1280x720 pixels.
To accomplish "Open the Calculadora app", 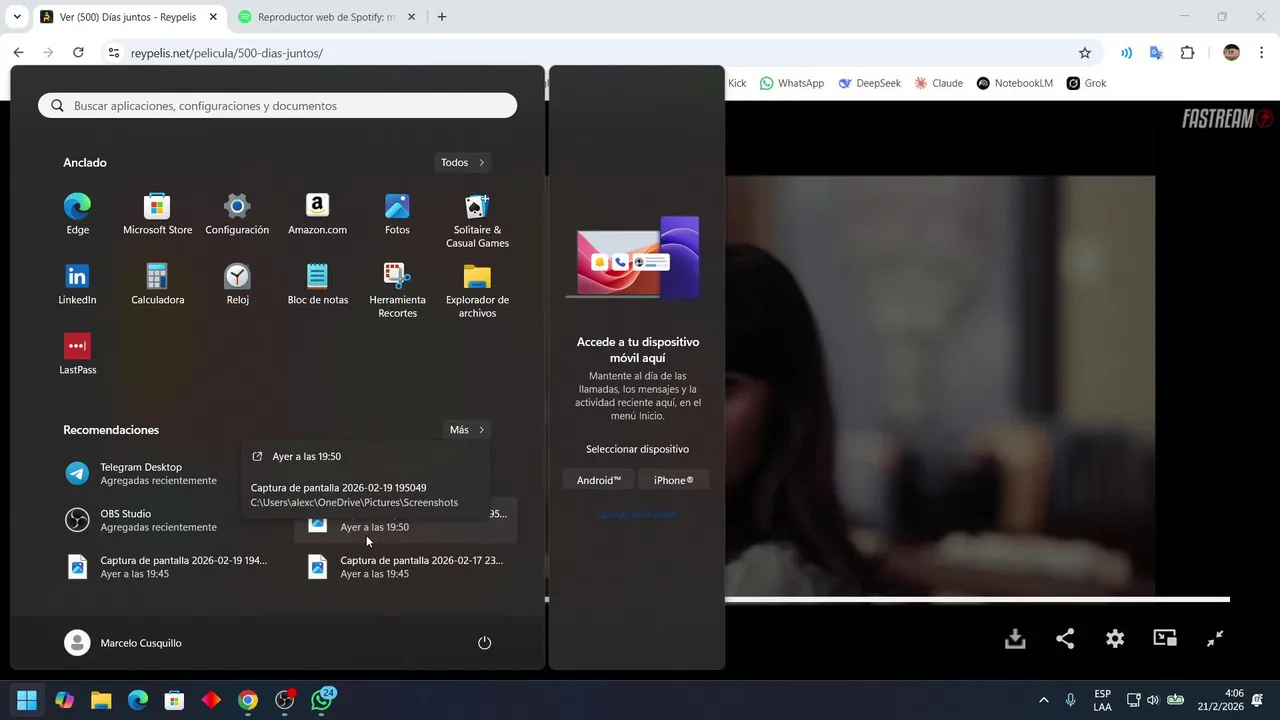I will tap(157, 285).
